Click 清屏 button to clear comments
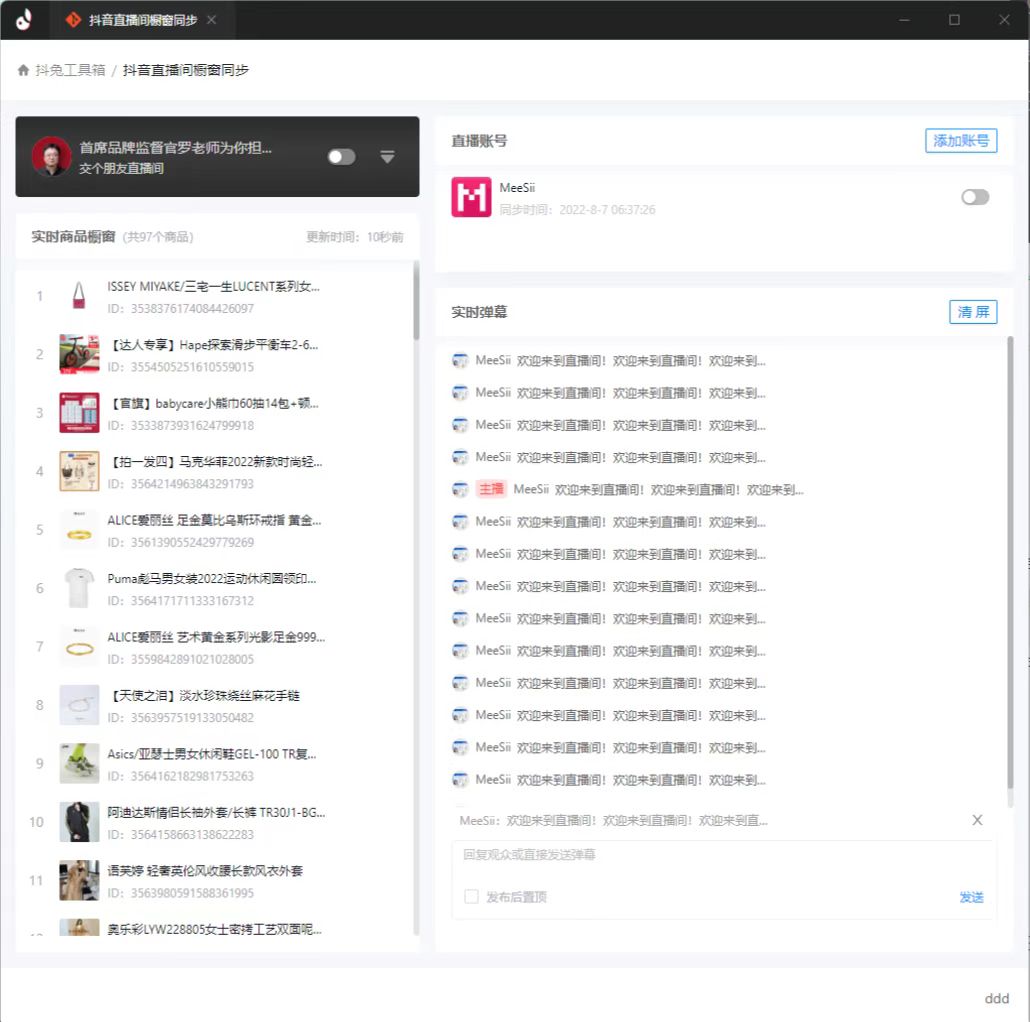 [x=973, y=312]
